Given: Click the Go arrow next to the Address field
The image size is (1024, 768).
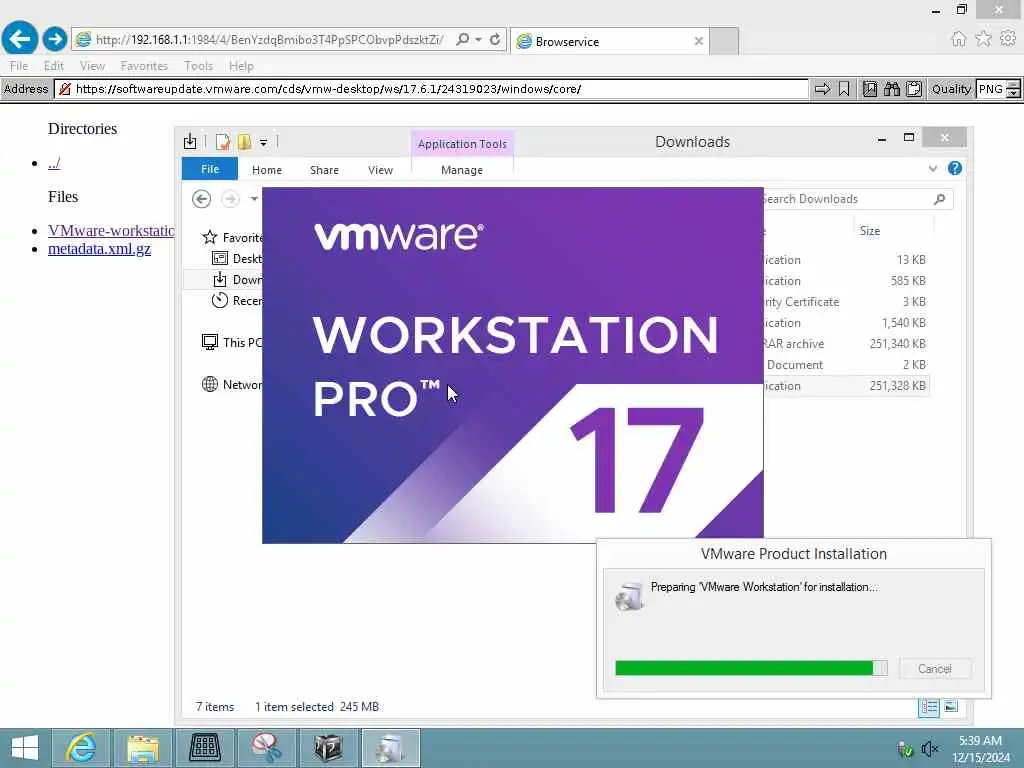Looking at the screenshot, I should [x=822, y=89].
